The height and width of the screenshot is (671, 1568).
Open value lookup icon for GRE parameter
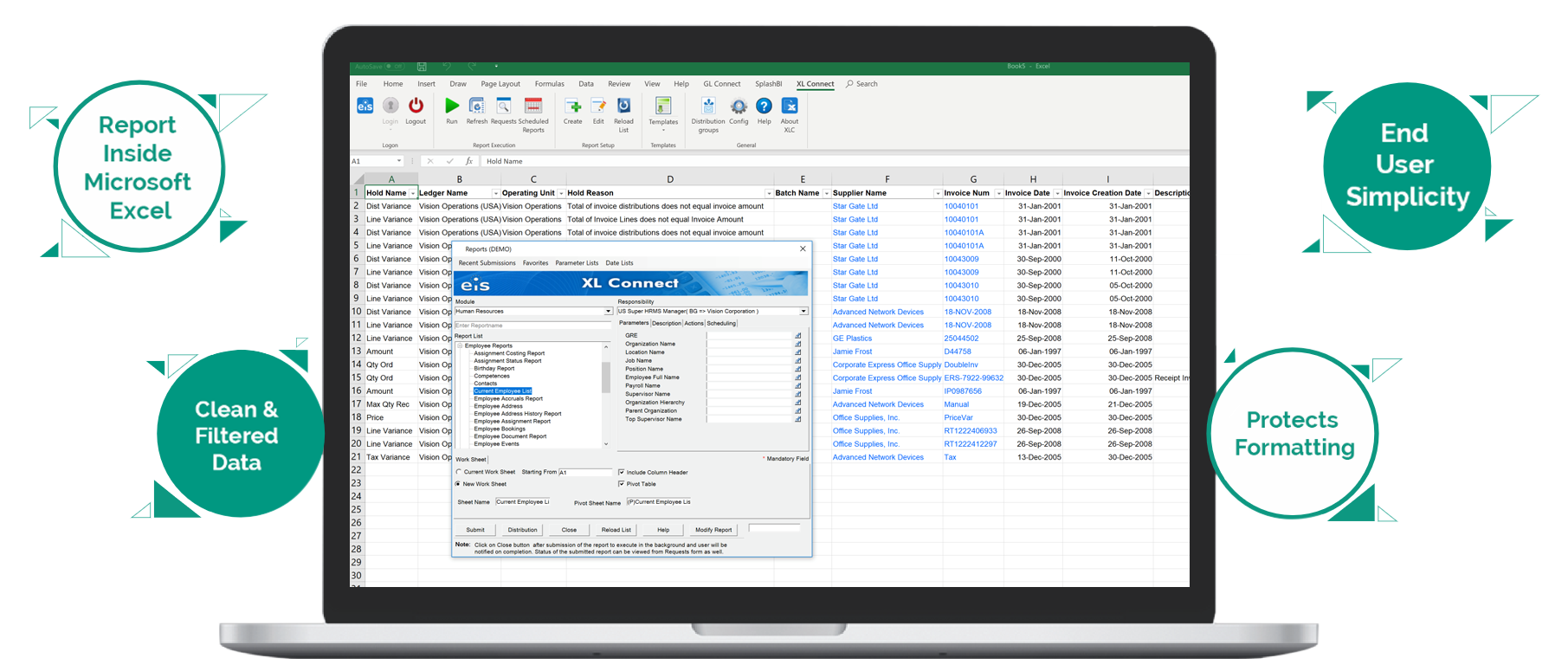(x=798, y=336)
